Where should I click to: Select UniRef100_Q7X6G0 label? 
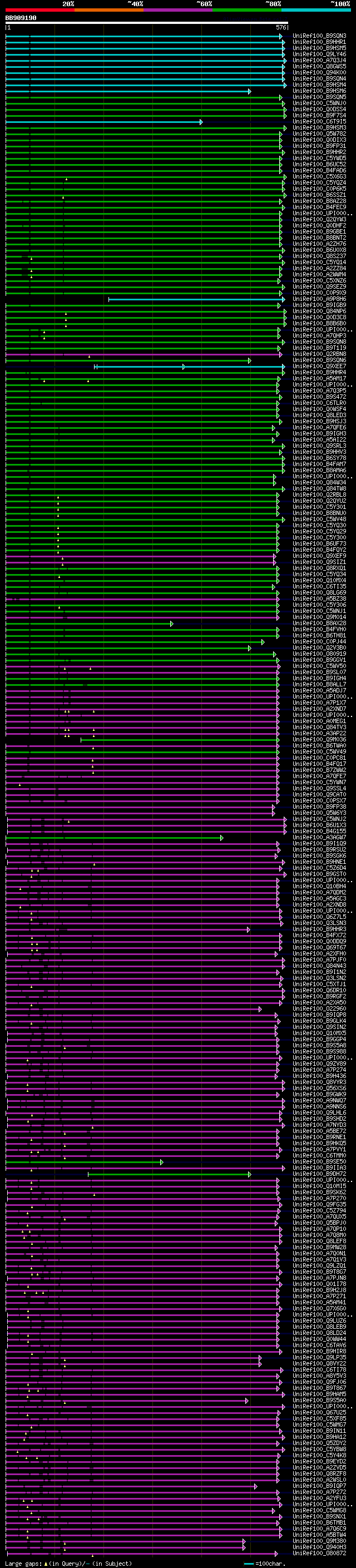pos(319,1308)
